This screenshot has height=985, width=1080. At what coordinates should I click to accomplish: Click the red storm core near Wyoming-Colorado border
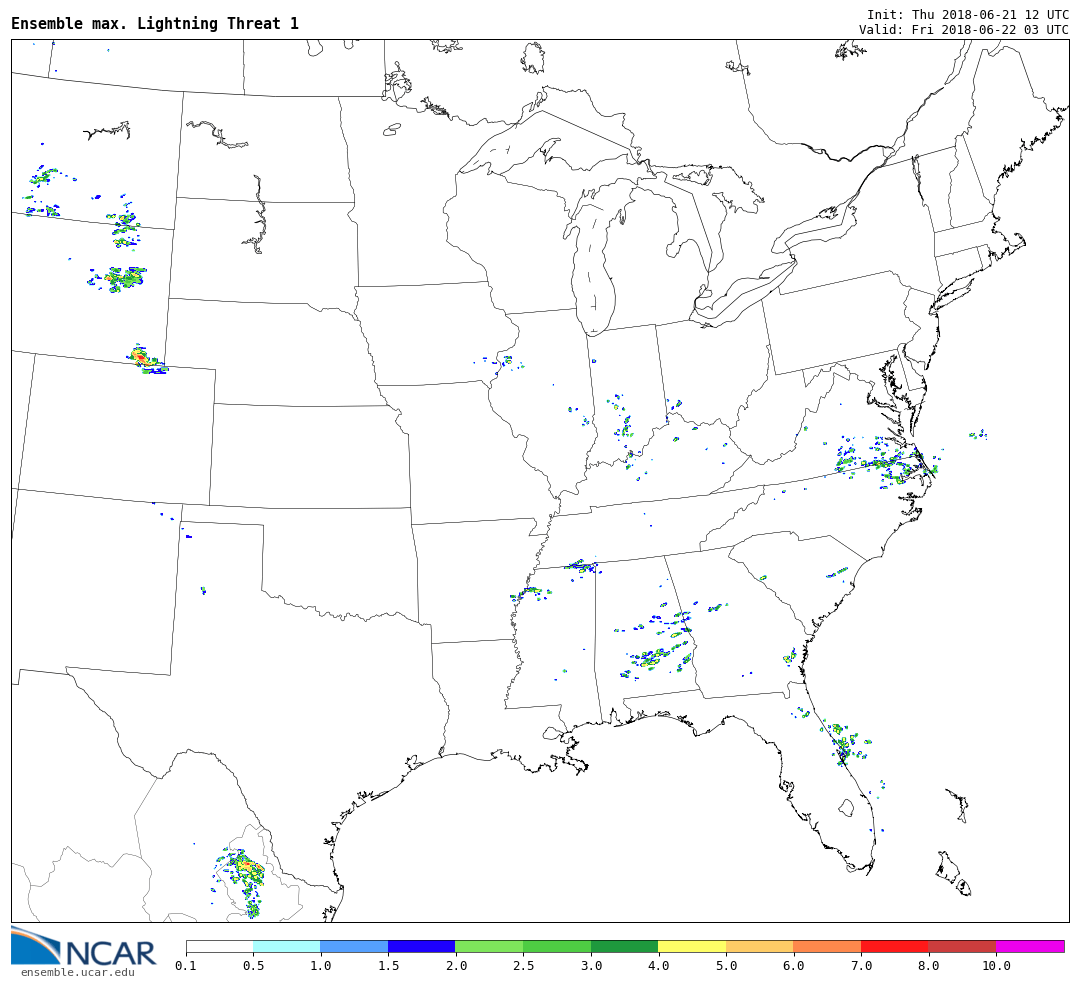(x=139, y=356)
